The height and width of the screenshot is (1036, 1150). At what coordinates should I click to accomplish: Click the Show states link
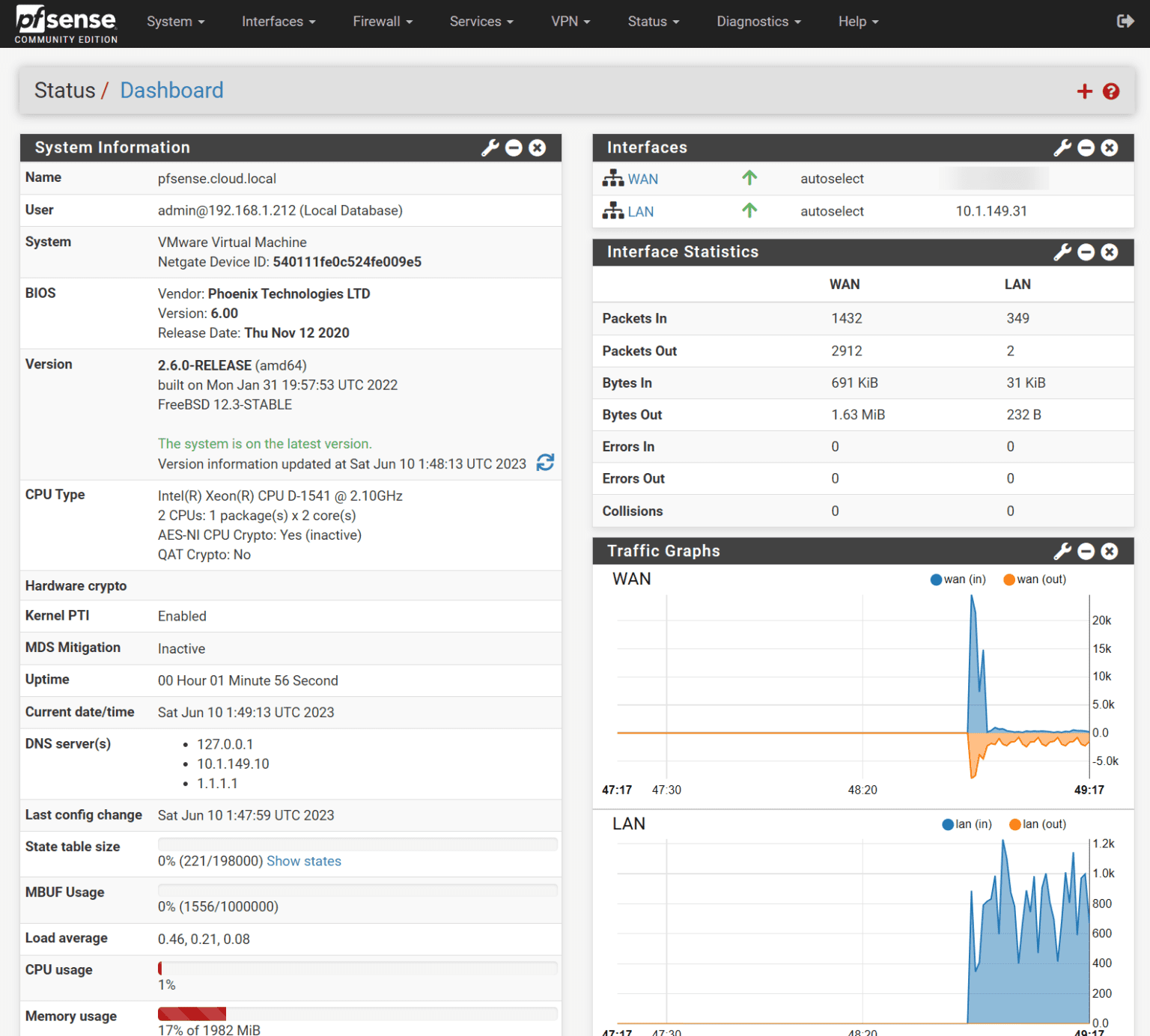click(x=304, y=861)
